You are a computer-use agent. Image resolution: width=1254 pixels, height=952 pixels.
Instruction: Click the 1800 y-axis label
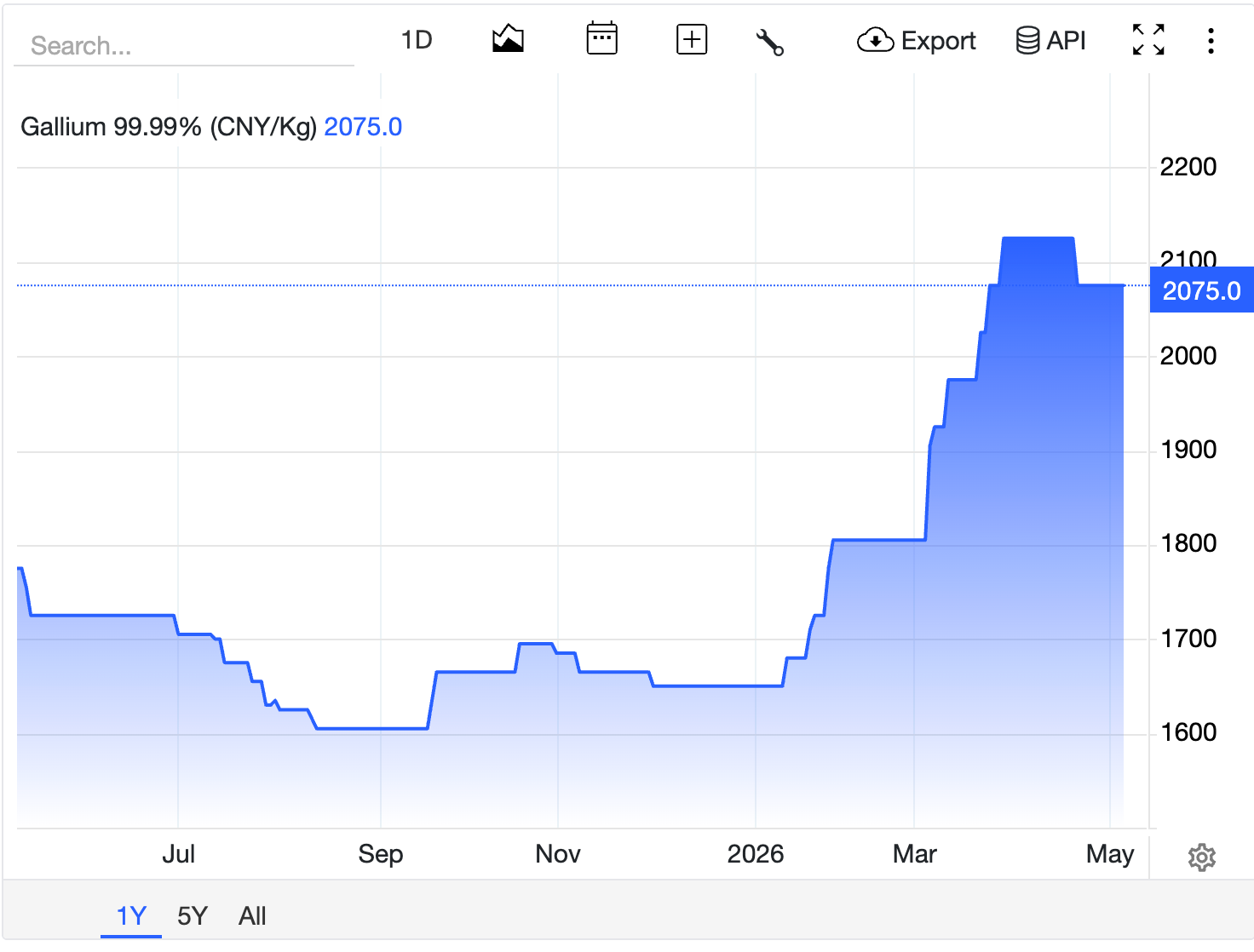tap(1188, 543)
